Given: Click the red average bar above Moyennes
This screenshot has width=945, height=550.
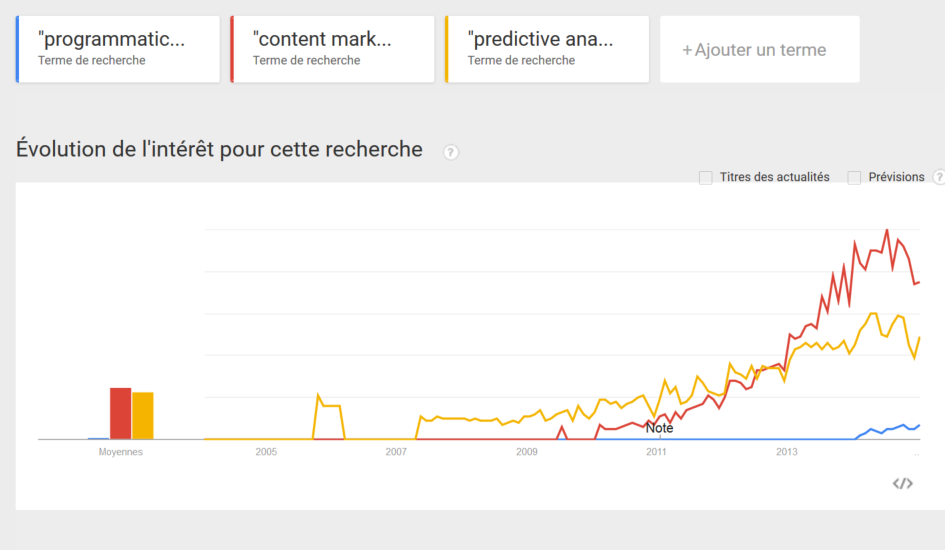Looking at the screenshot, I should click(x=121, y=413).
